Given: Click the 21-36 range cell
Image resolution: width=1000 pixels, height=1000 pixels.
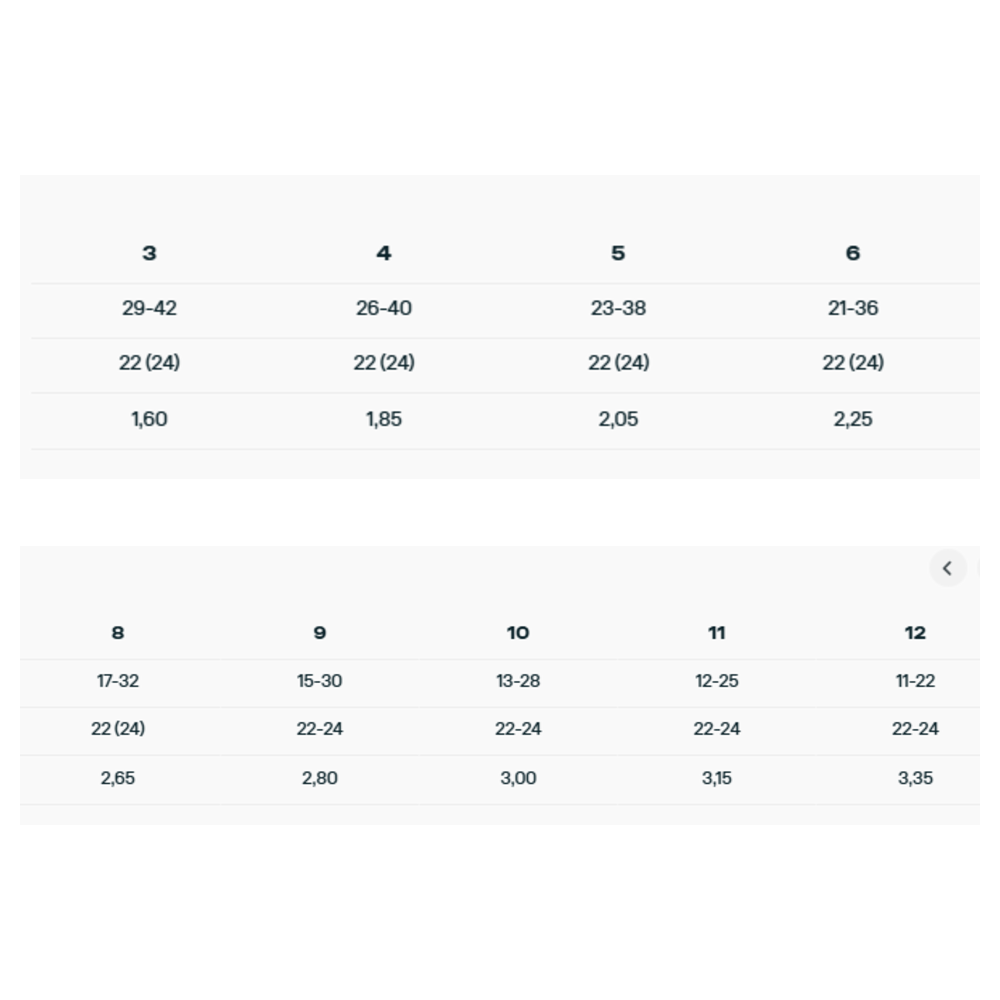Looking at the screenshot, I should [x=853, y=308].
